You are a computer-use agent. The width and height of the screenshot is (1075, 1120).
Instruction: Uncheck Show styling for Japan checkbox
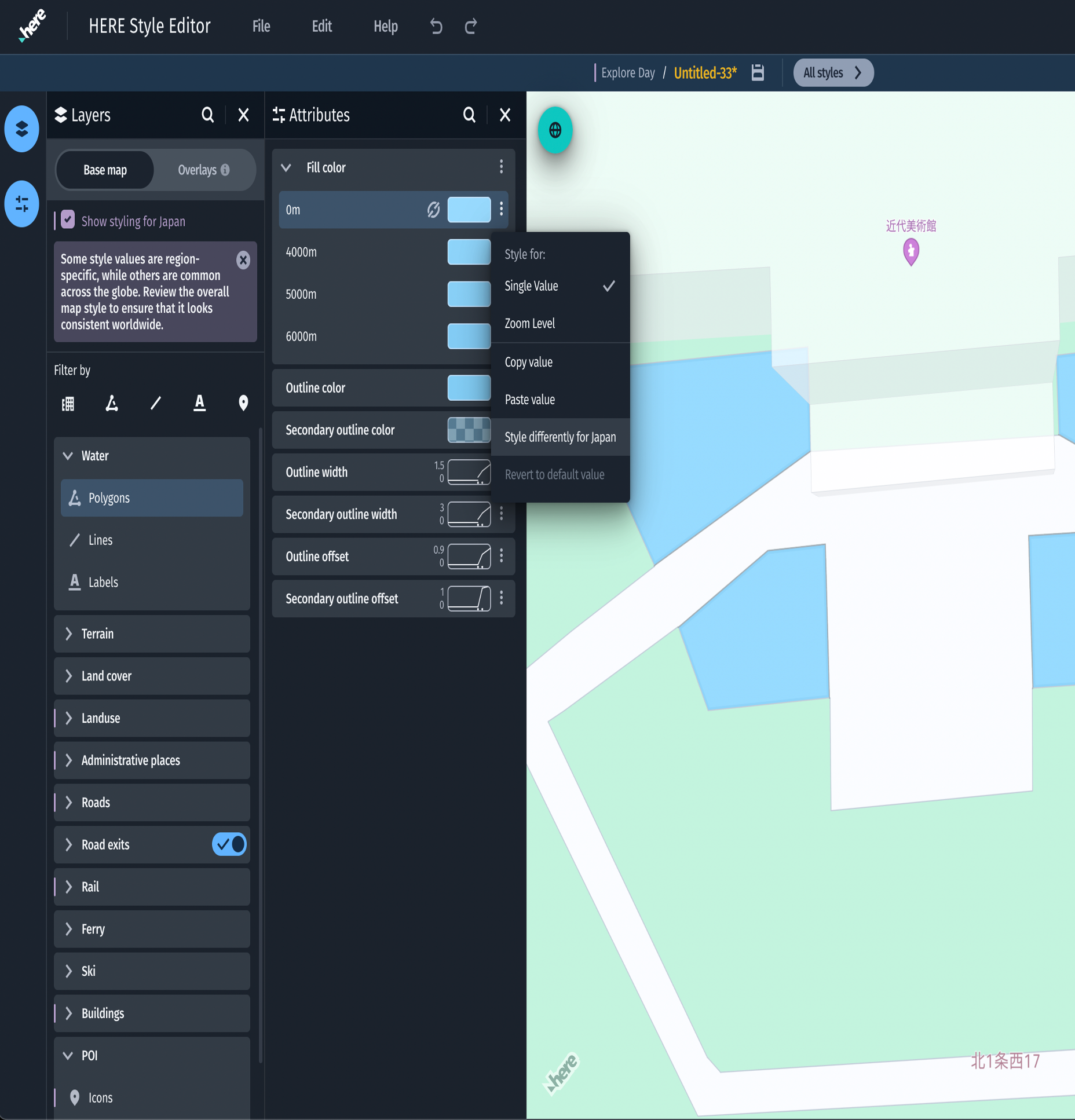coord(68,221)
